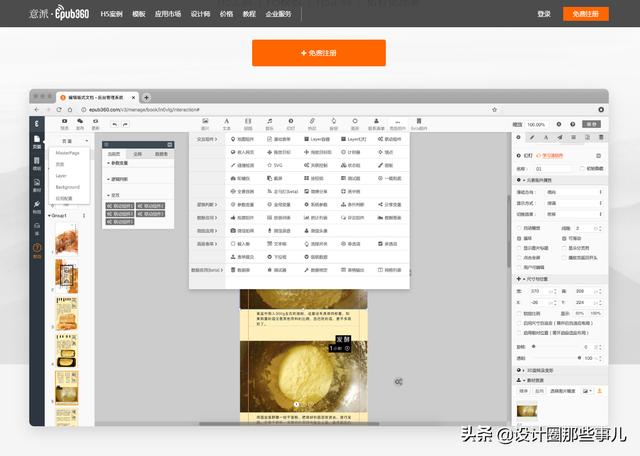Adjust the opacity slider handle
640x456 pixels.
(579, 358)
